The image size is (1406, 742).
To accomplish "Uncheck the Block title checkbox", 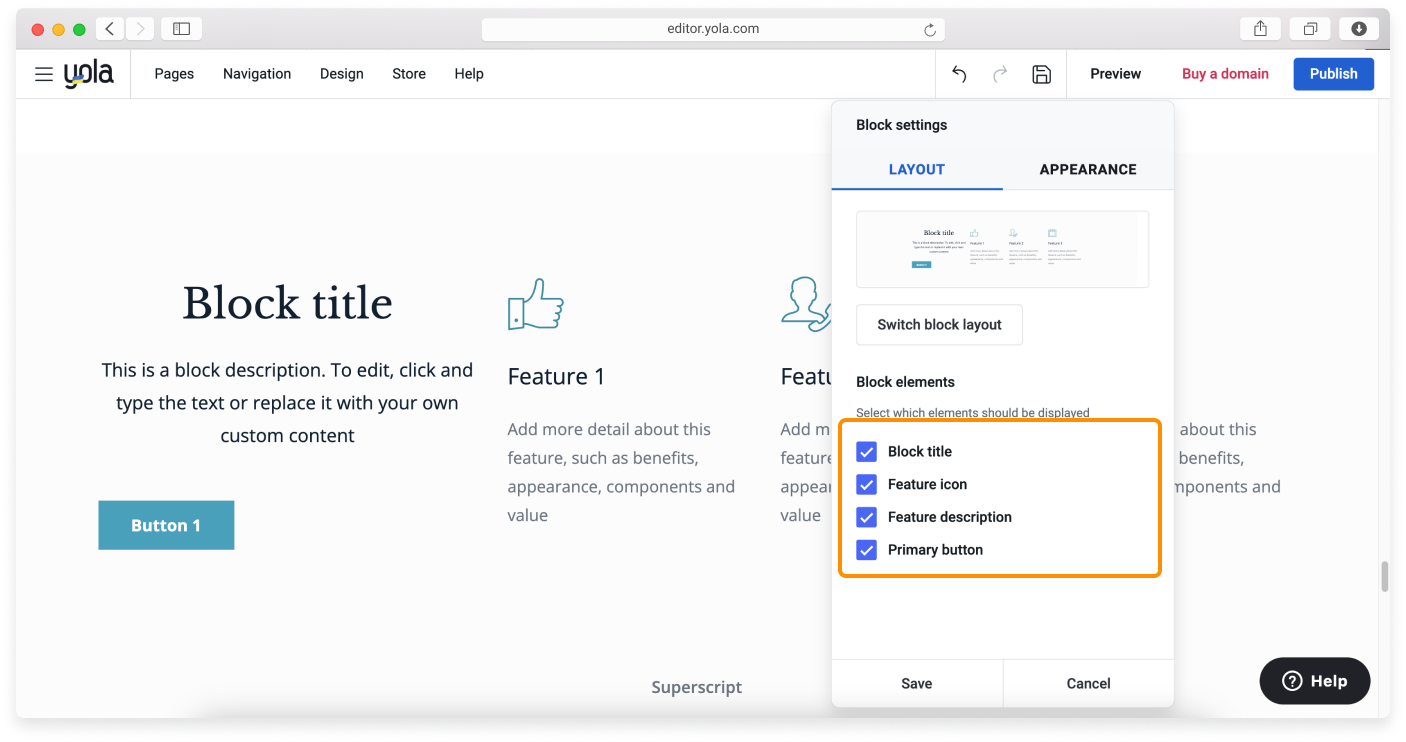I will (x=867, y=452).
